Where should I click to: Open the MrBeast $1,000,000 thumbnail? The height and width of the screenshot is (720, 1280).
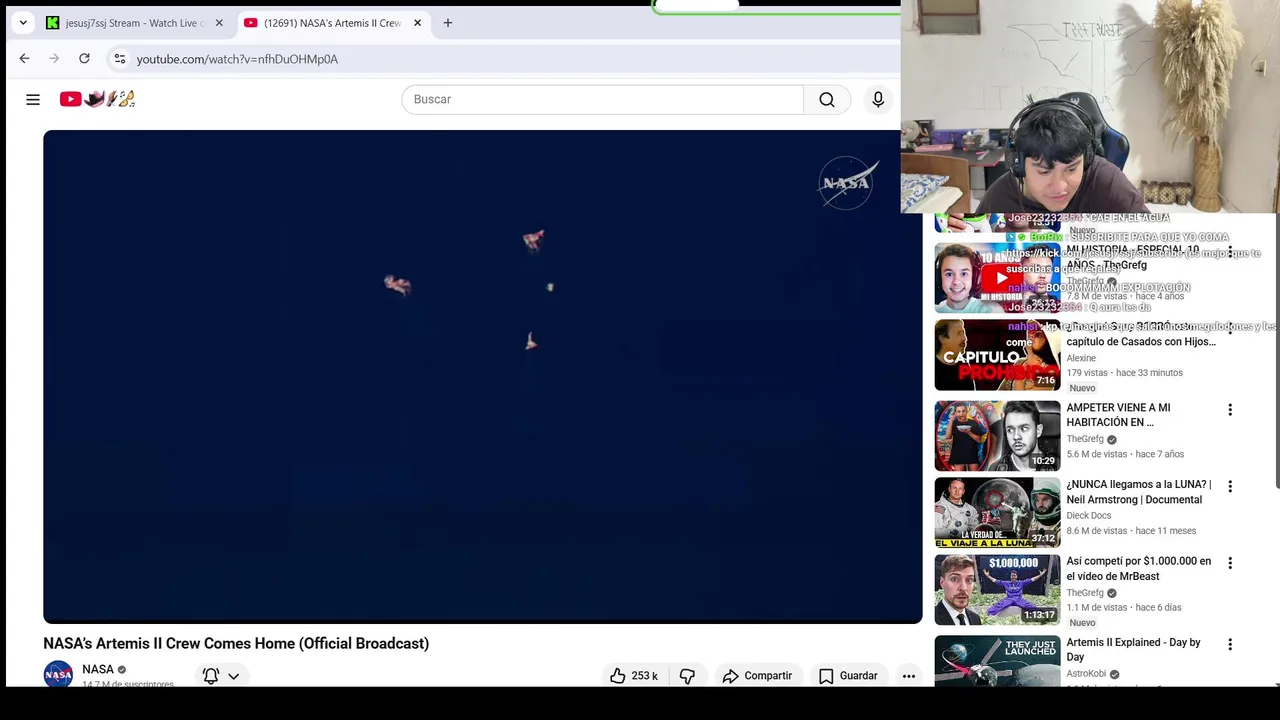point(997,590)
